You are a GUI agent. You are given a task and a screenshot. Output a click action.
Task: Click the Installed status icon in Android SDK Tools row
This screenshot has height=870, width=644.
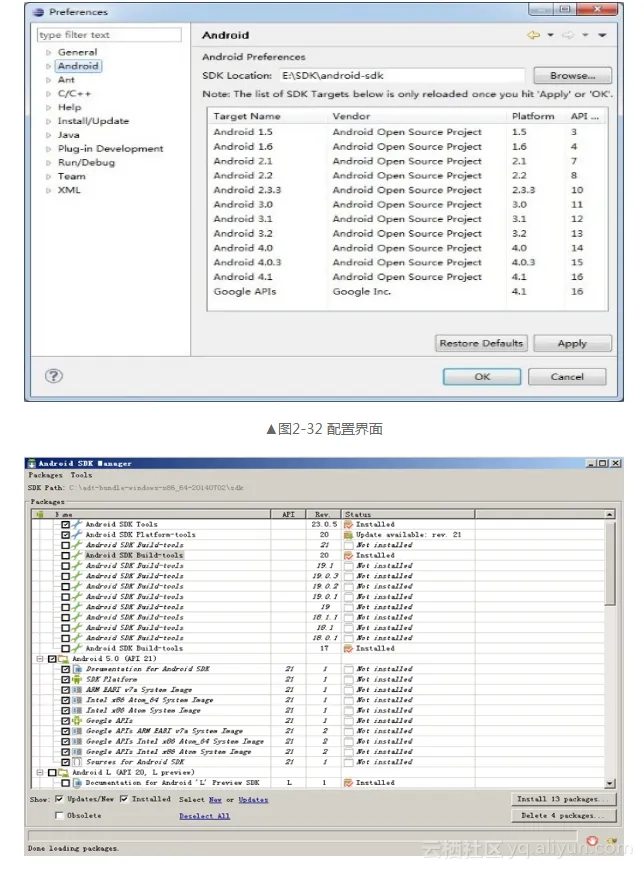(x=348, y=524)
